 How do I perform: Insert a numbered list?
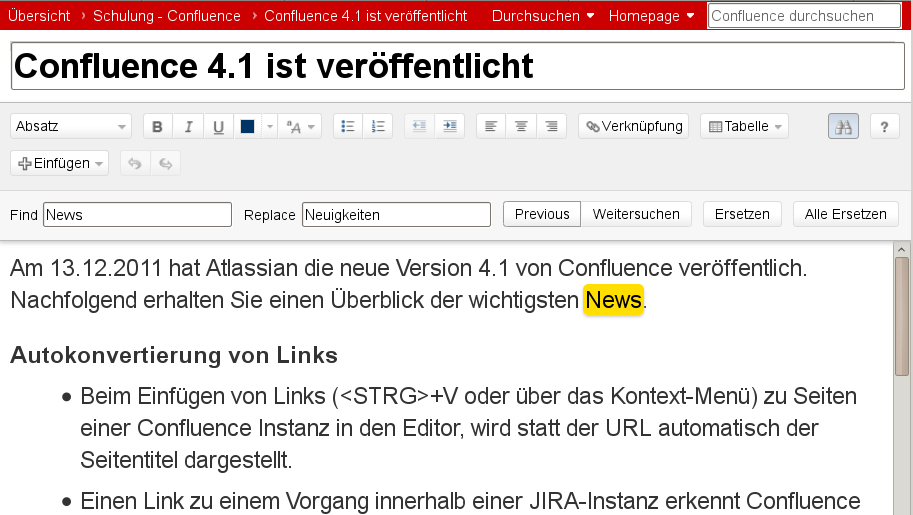(x=378, y=126)
